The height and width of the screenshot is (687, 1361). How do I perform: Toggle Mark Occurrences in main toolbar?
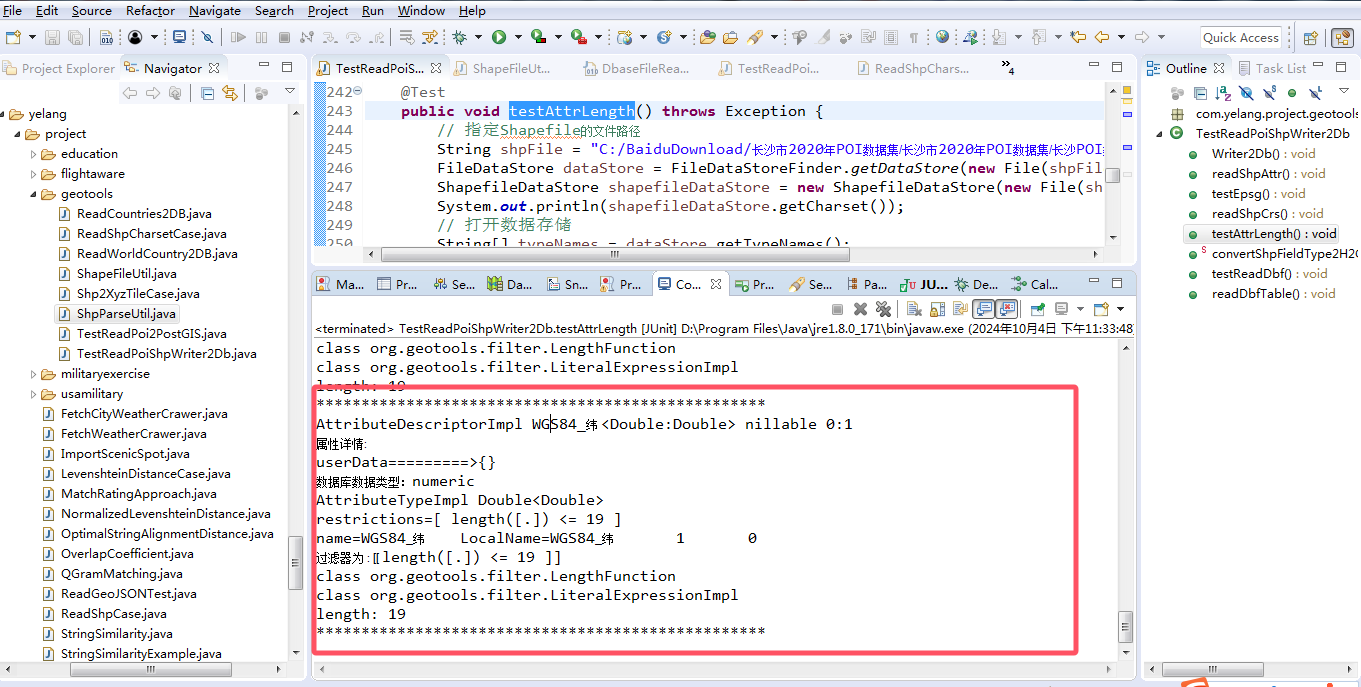click(823, 37)
